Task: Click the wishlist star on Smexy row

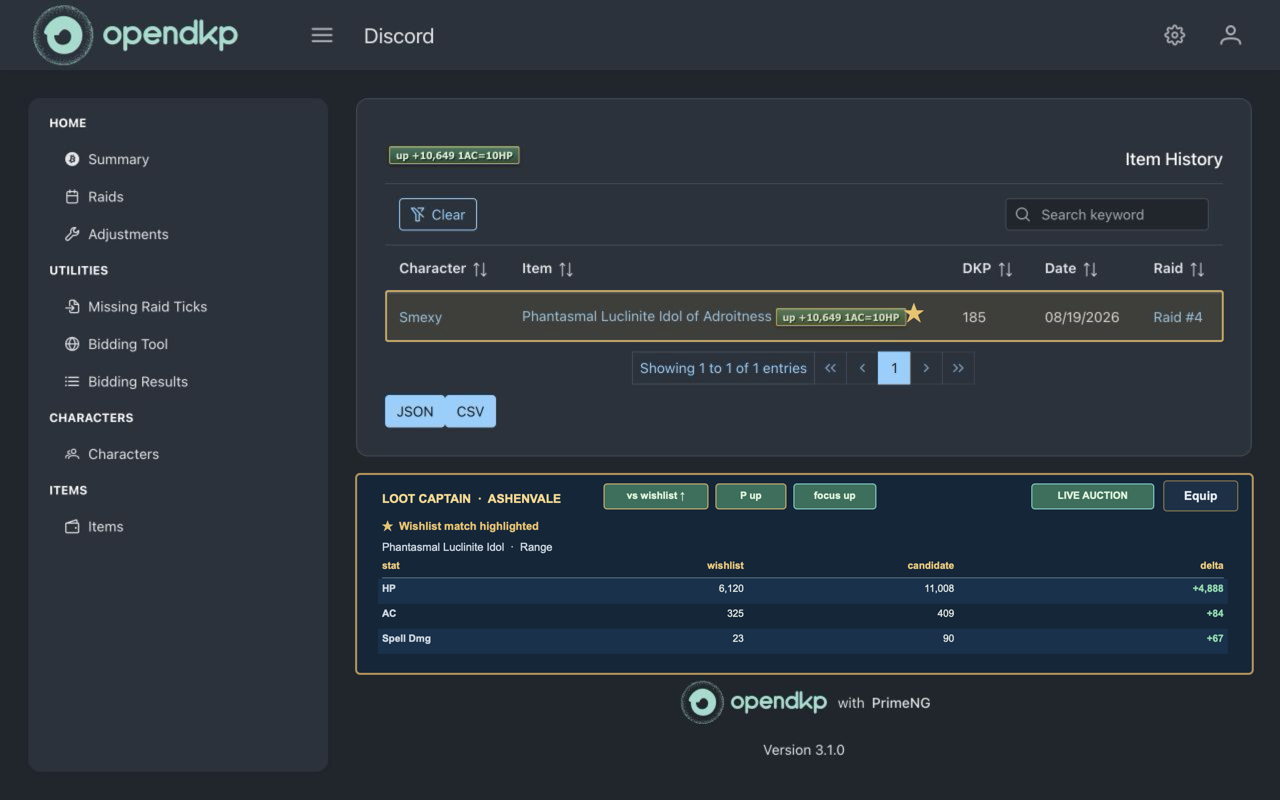Action: tap(914, 314)
